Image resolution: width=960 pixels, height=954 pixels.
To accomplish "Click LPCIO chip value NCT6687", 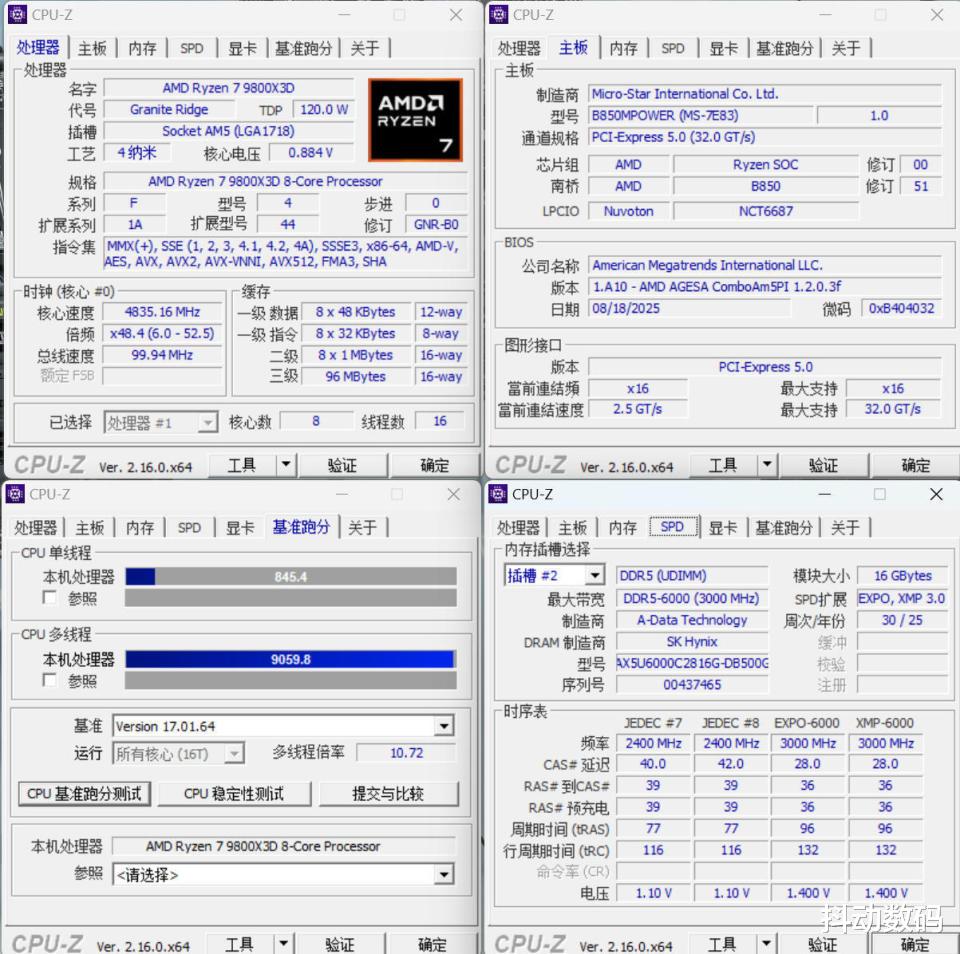I will [766, 211].
